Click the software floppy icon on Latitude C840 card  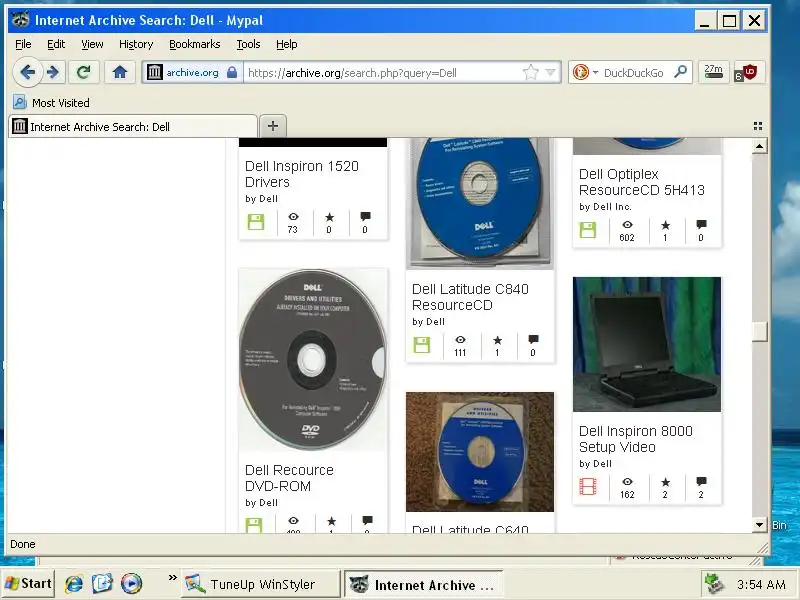[x=421, y=345]
